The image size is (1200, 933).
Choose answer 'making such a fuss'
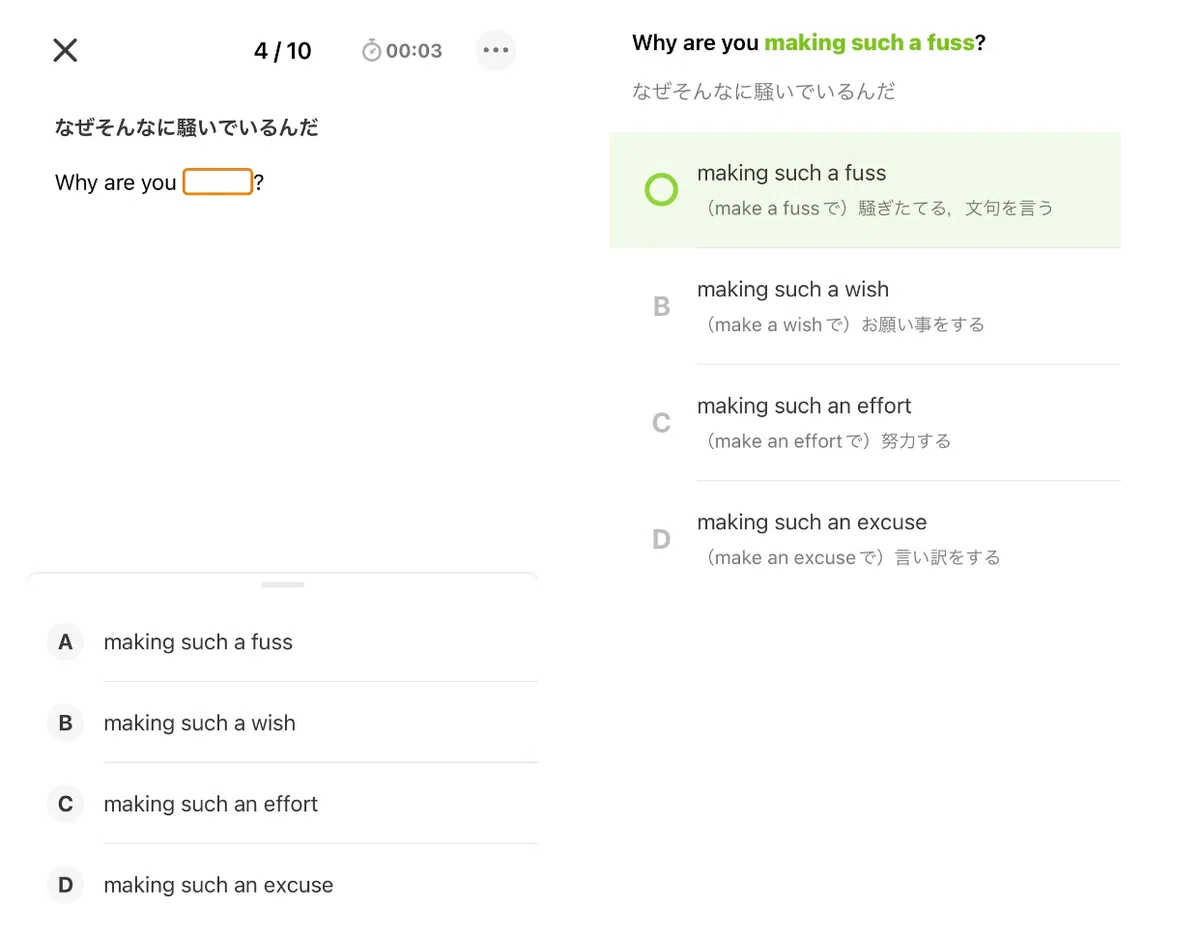282,642
